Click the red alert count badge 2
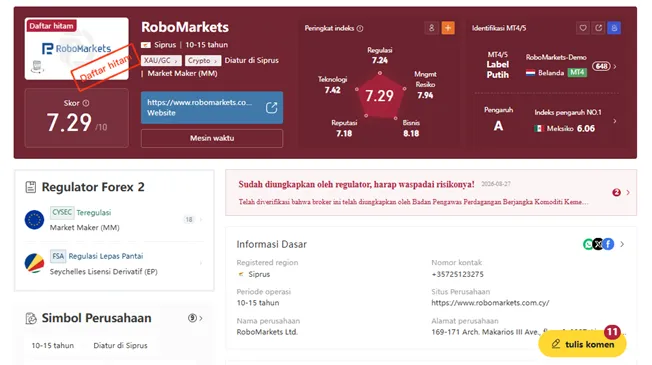Viewport: 652px width, 365px height. [x=616, y=192]
